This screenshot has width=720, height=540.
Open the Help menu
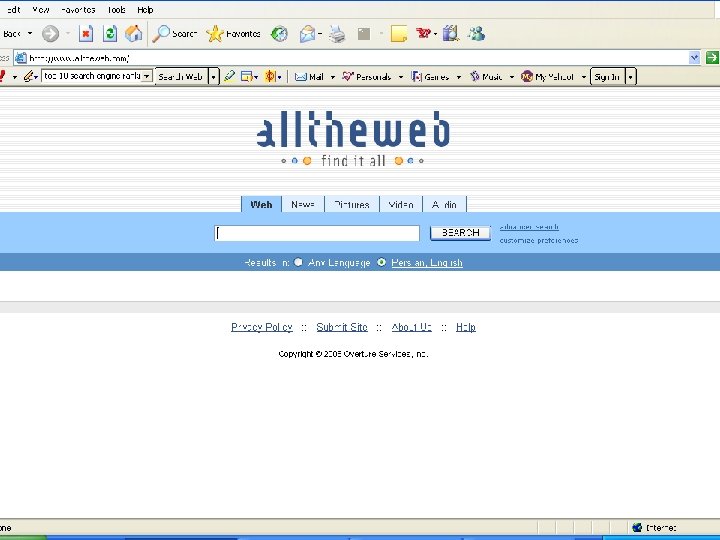[145, 10]
